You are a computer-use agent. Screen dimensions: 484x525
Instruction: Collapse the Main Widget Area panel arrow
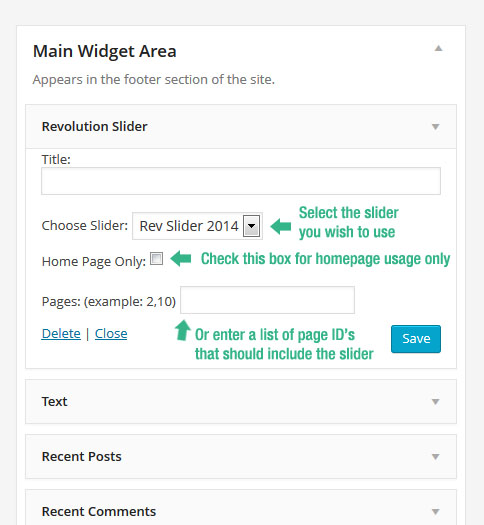pos(438,49)
